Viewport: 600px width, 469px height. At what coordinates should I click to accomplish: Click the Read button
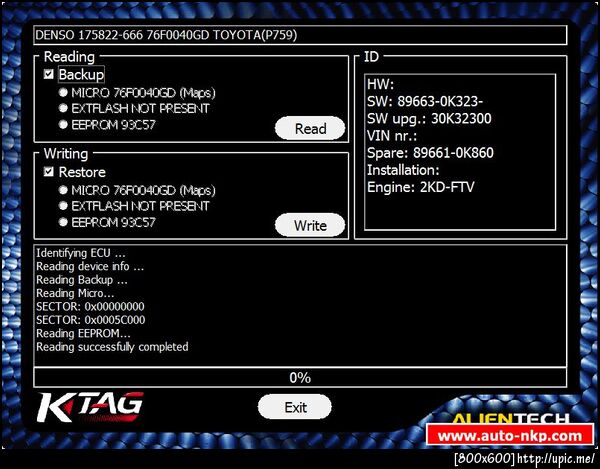[310, 128]
